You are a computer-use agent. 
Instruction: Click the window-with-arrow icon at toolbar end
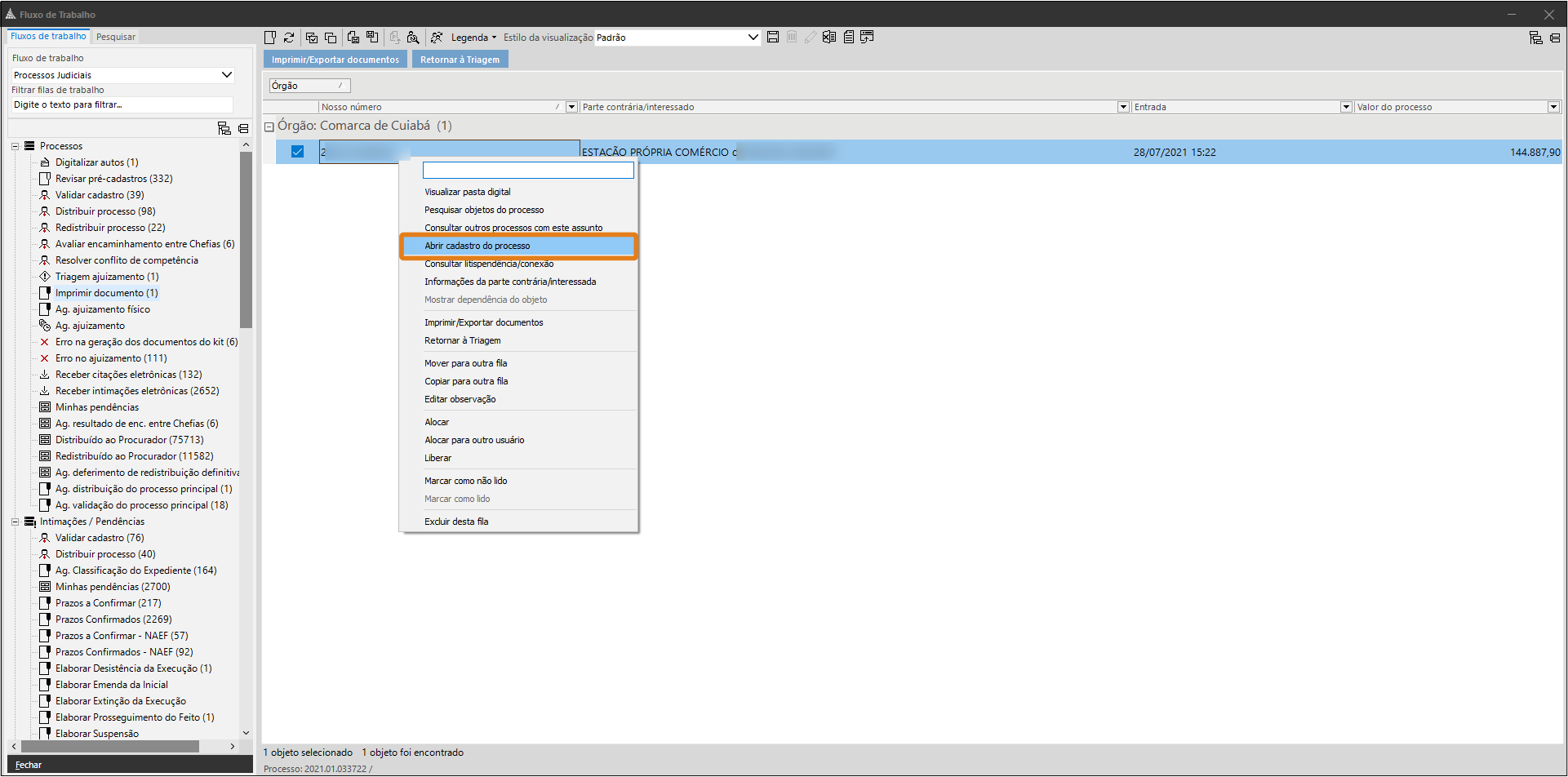pos(867,38)
